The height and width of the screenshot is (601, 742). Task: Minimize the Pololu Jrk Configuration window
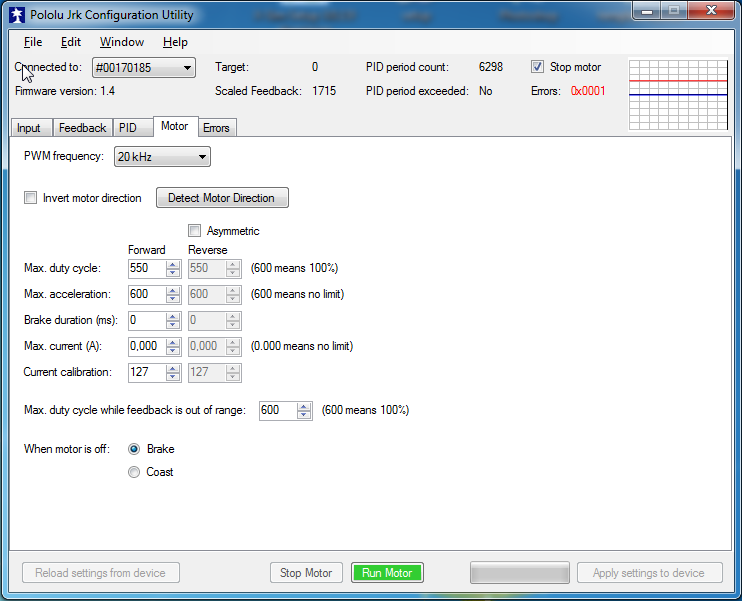(647, 11)
